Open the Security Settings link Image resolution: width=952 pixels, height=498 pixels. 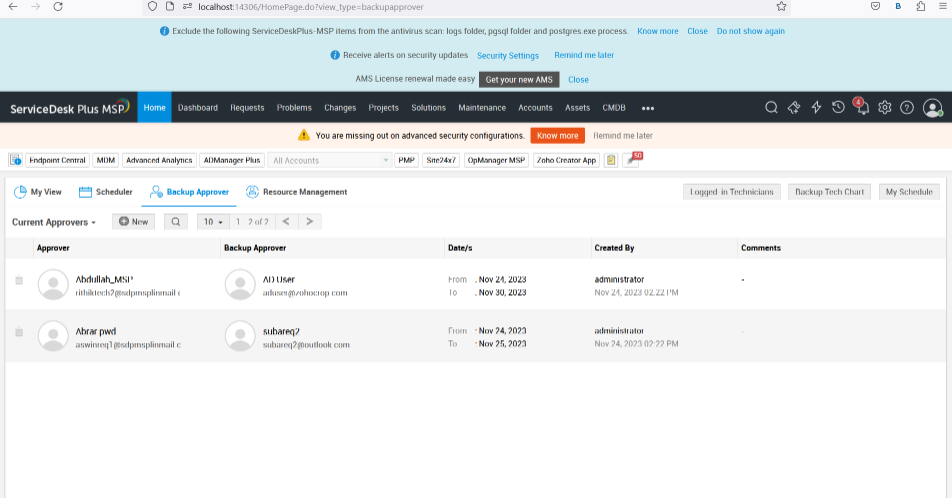[x=508, y=56]
